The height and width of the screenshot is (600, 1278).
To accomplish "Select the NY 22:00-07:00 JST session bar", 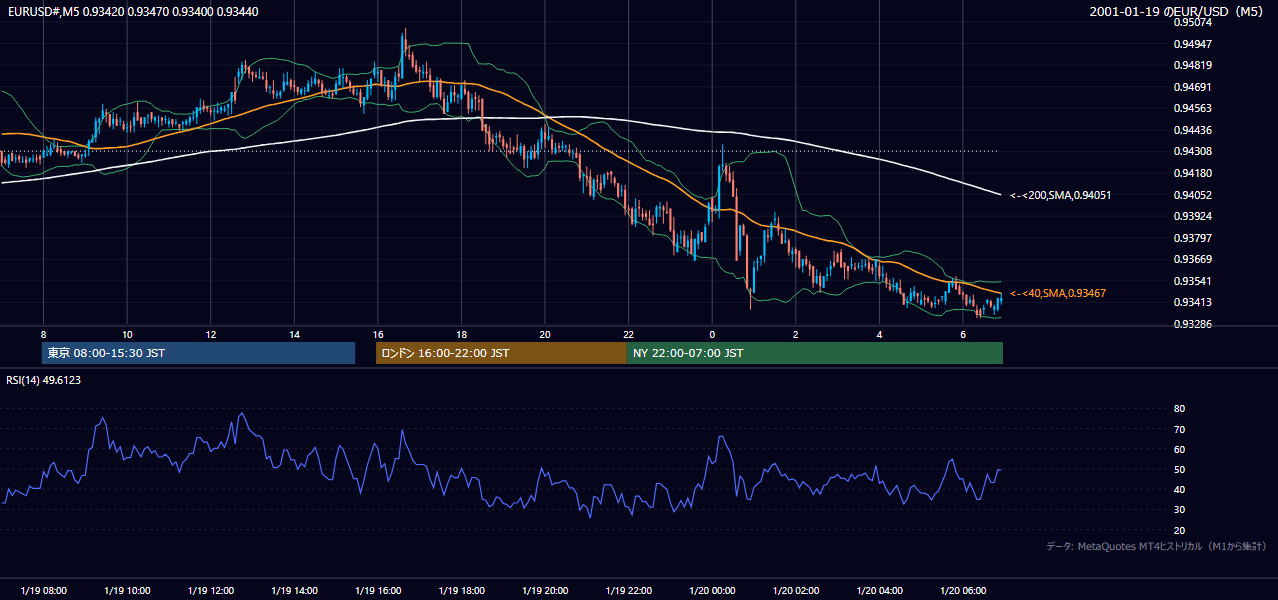I will tap(815, 353).
